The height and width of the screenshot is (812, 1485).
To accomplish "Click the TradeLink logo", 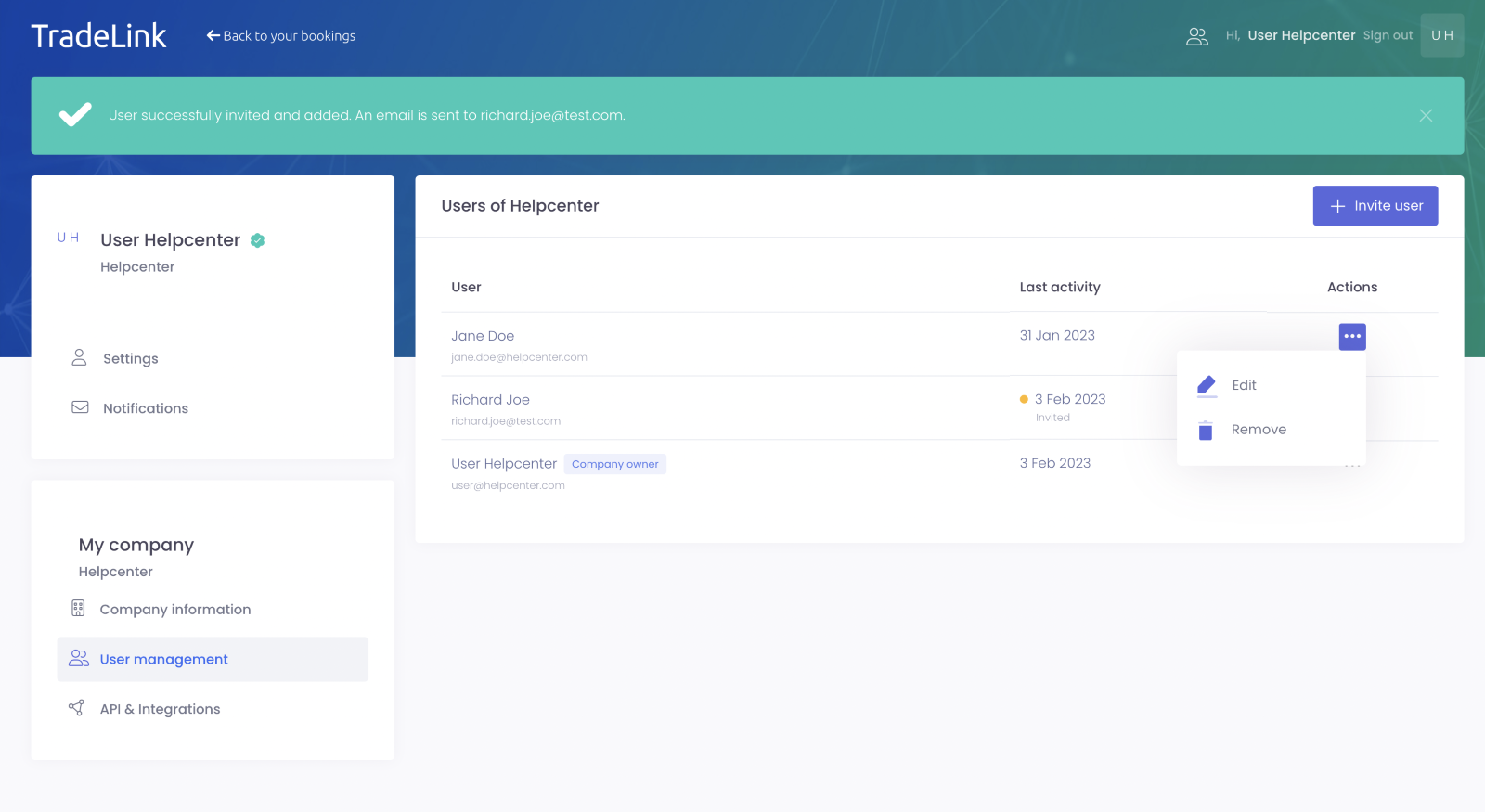I will click(x=98, y=36).
